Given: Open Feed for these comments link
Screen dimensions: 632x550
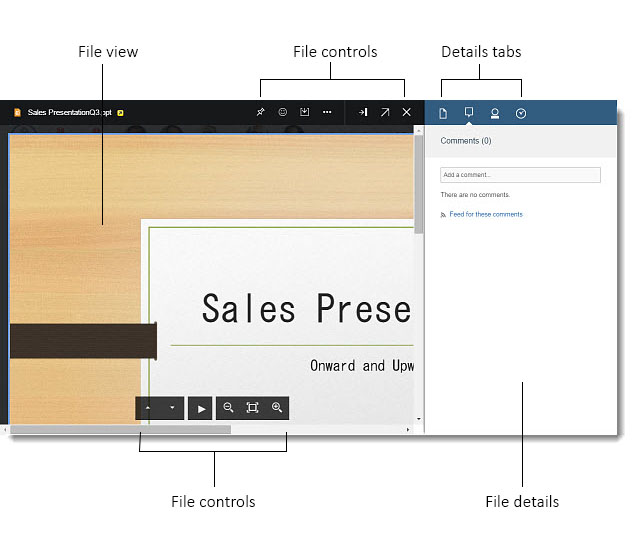Looking at the screenshot, I should tap(486, 214).
